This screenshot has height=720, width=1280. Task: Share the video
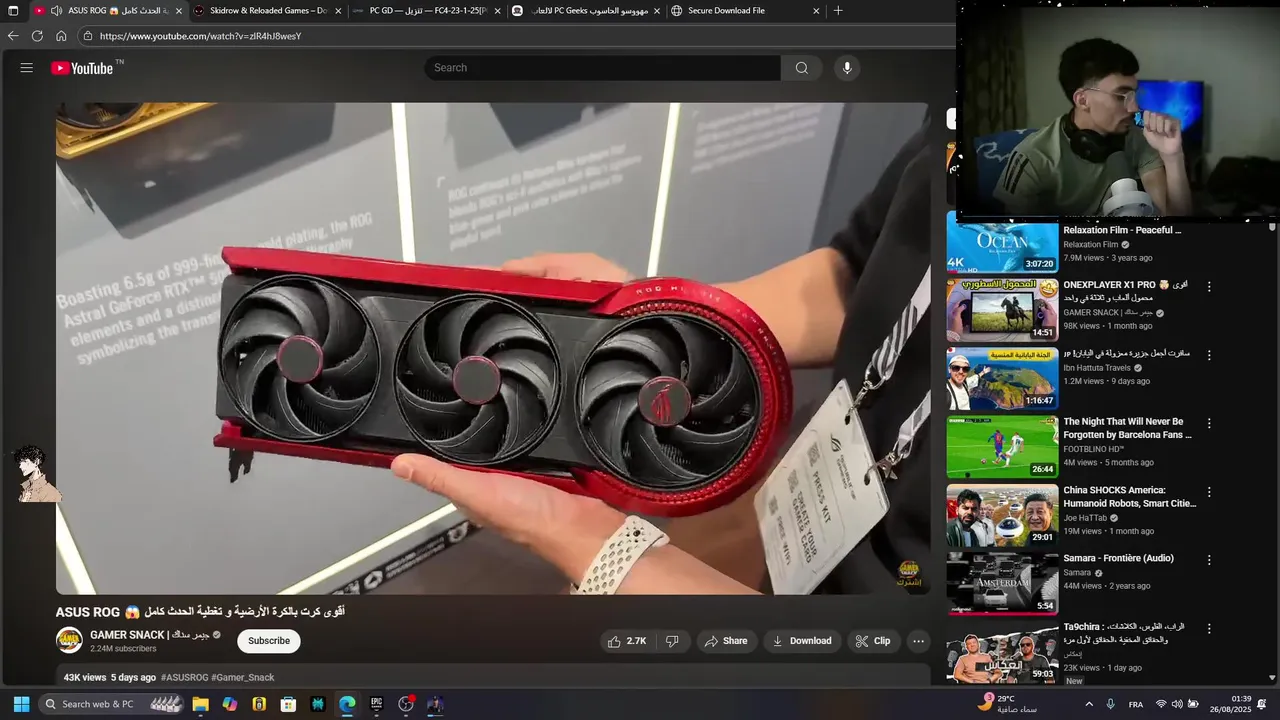point(727,641)
